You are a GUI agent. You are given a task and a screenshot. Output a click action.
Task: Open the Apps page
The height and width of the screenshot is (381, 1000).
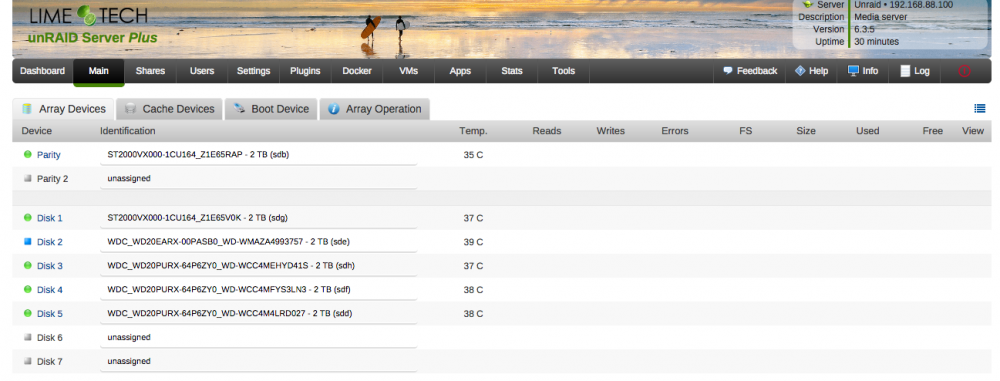[x=460, y=71]
